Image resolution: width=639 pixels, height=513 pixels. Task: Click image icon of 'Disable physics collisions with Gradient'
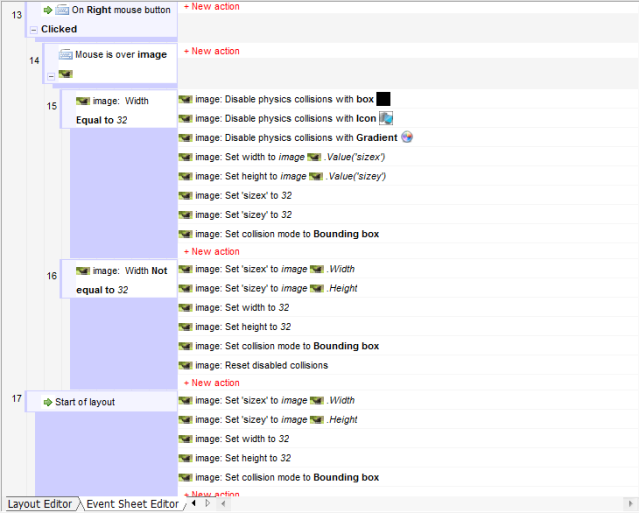(x=185, y=138)
